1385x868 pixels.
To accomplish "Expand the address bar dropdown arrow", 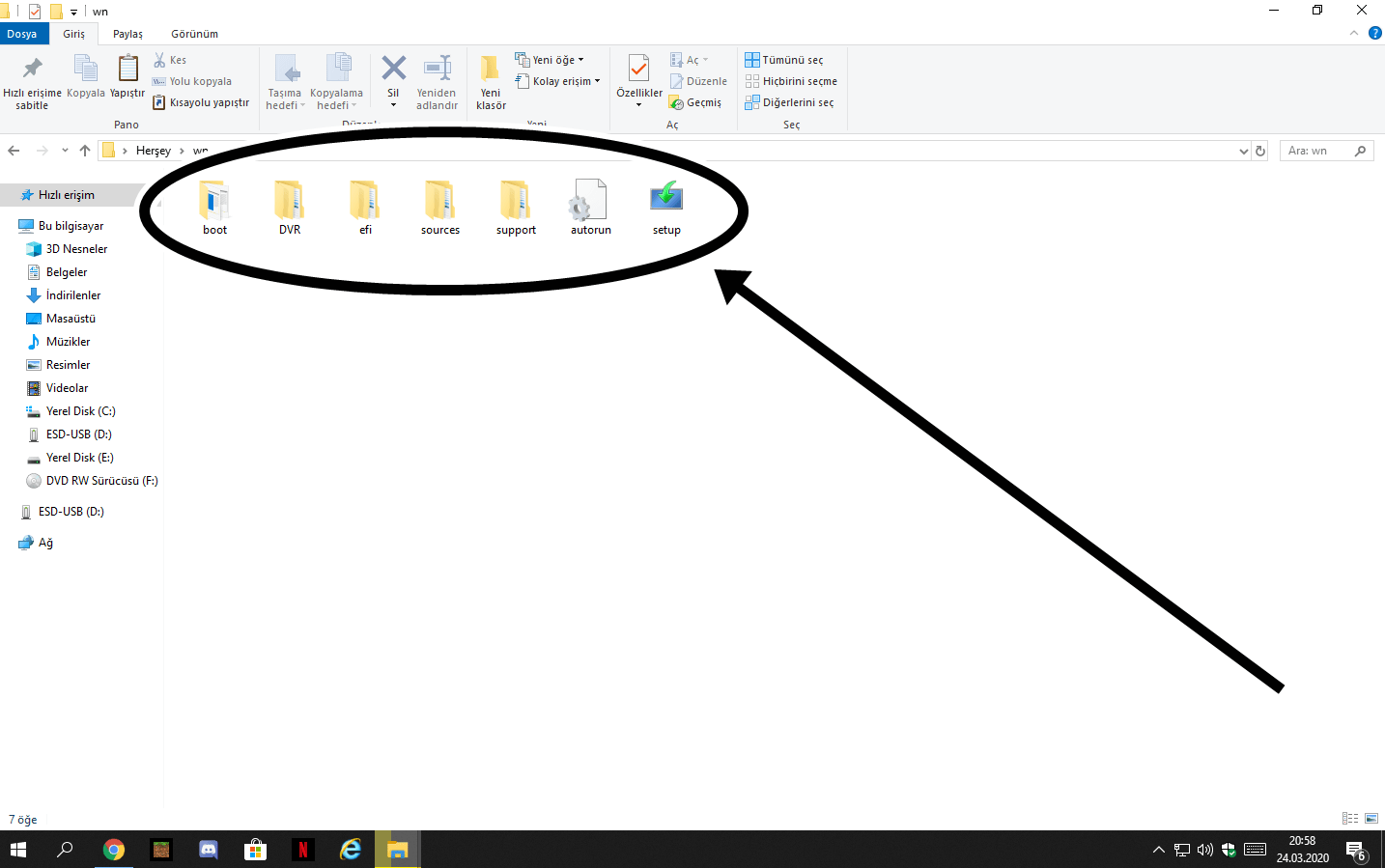I will 1244,151.
